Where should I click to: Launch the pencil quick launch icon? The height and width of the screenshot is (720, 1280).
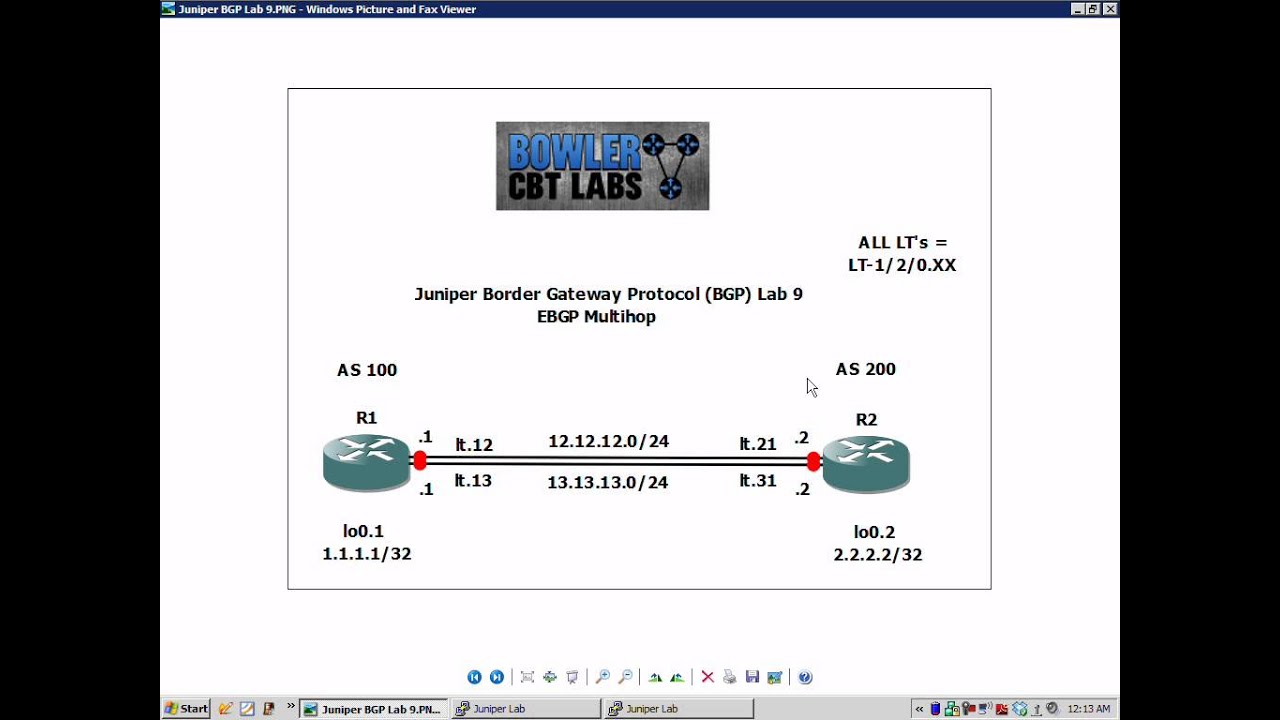[225, 709]
